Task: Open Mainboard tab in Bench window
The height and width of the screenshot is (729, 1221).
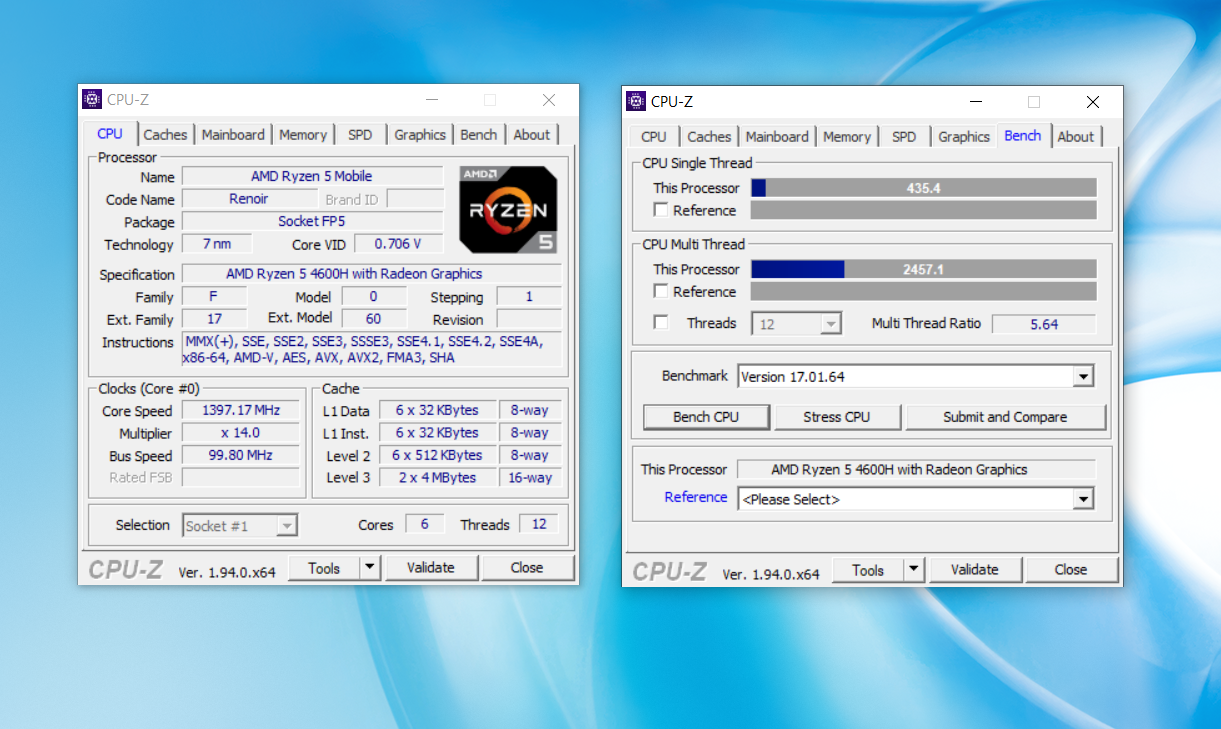Action: [x=777, y=137]
